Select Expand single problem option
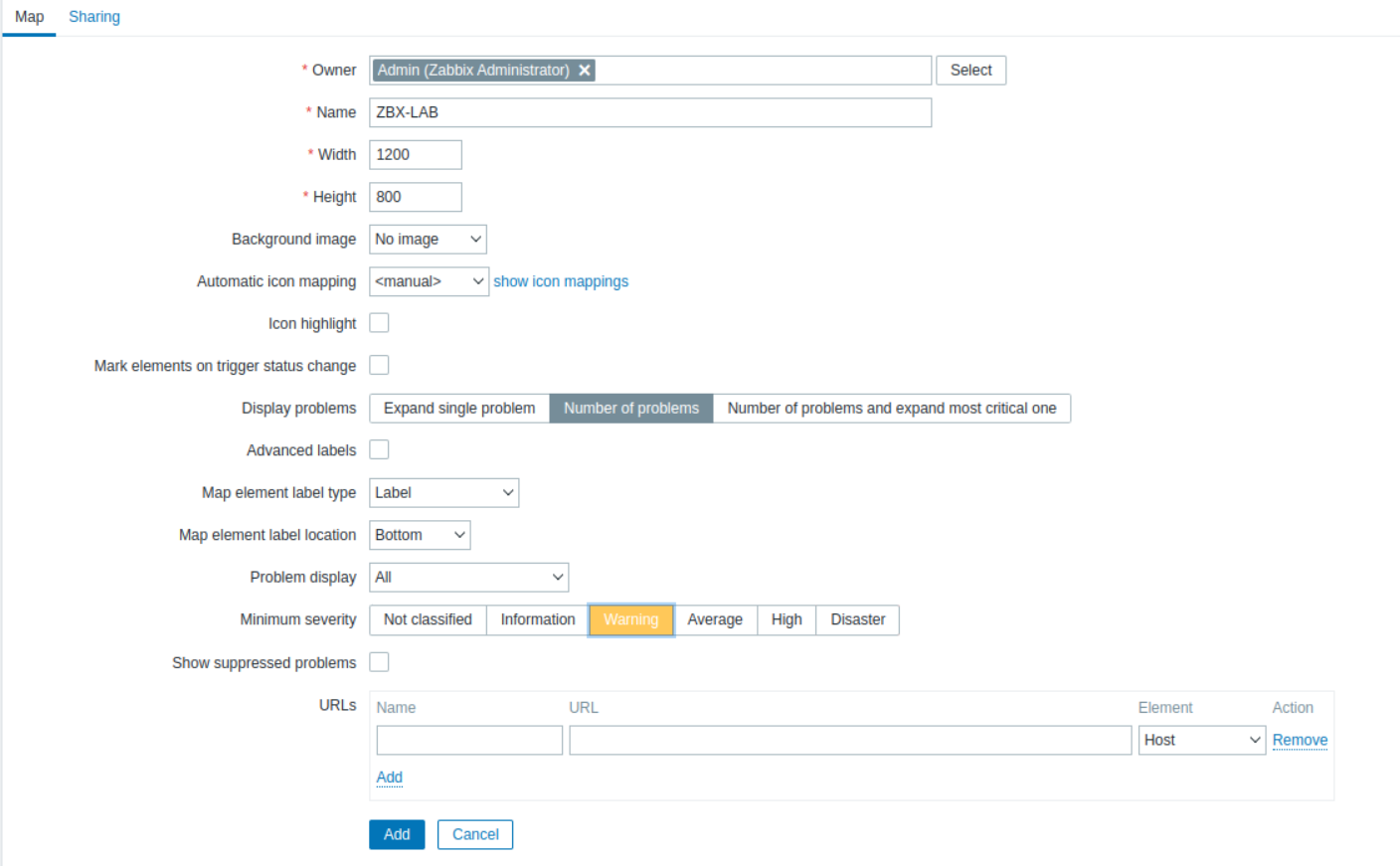The image size is (1400, 866). tap(459, 409)
